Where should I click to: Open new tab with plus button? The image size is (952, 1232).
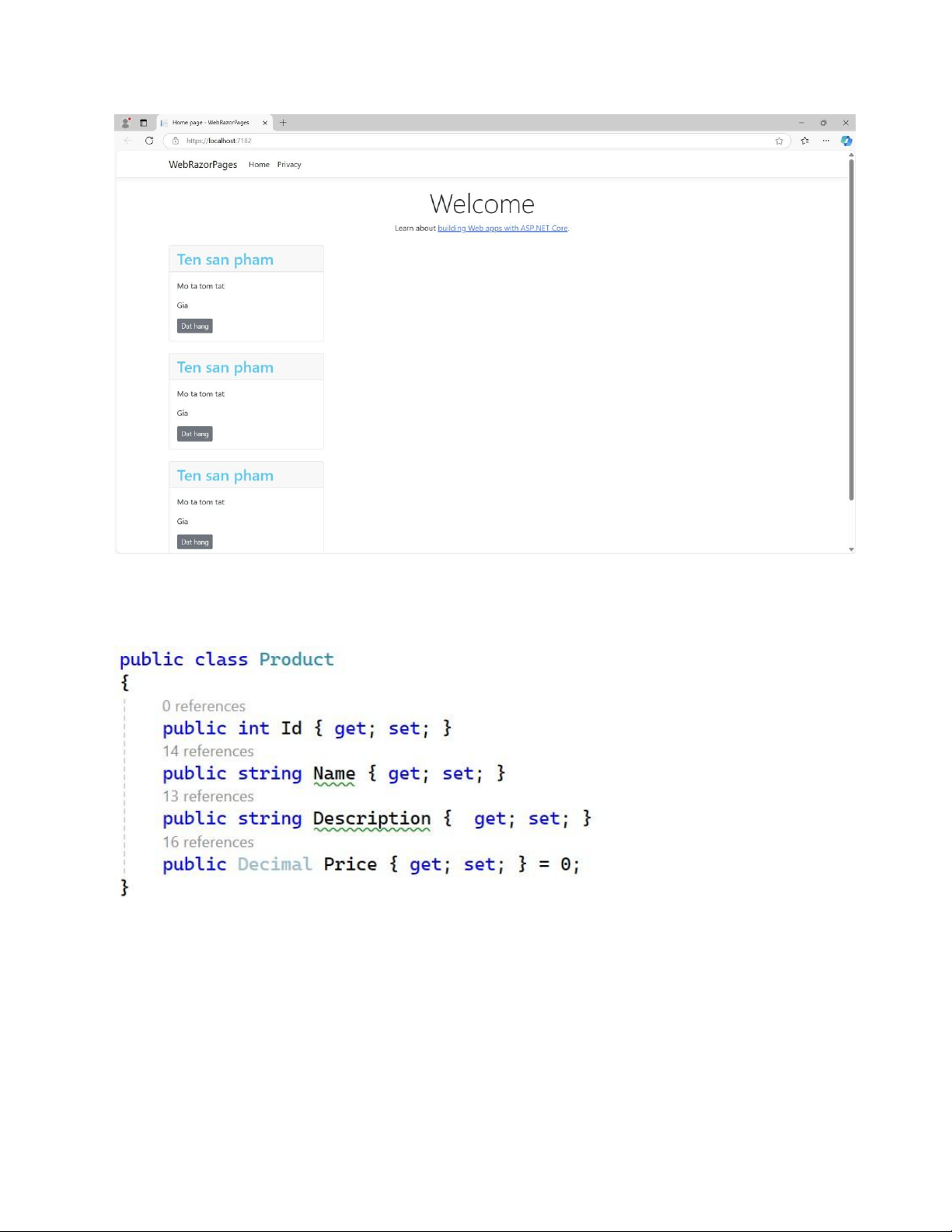click(x=283, y=123)
